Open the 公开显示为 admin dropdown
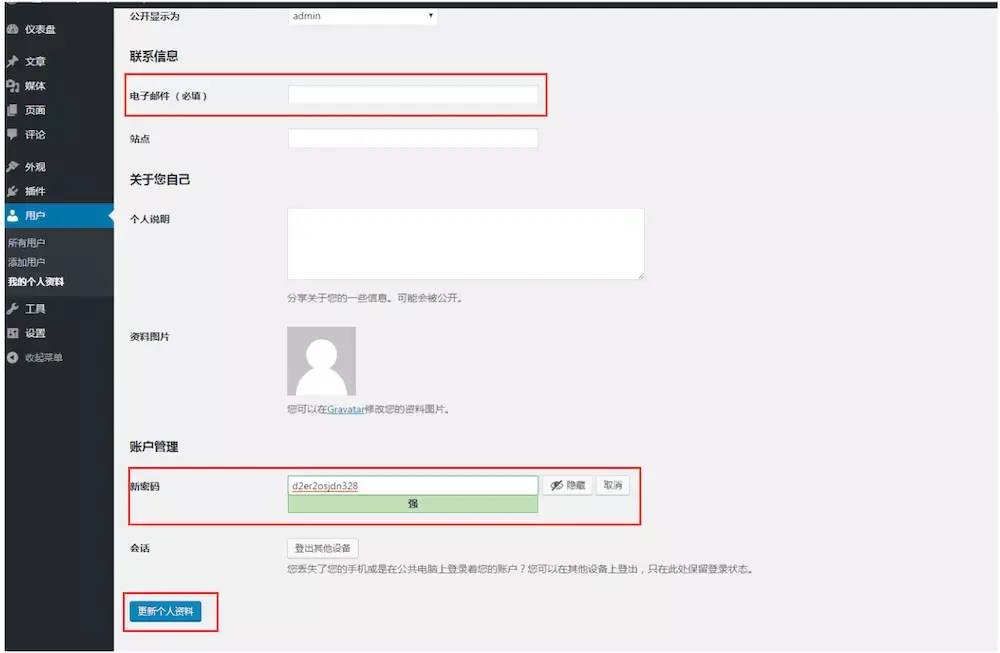 pyautogui.click(x=362, y=16)
